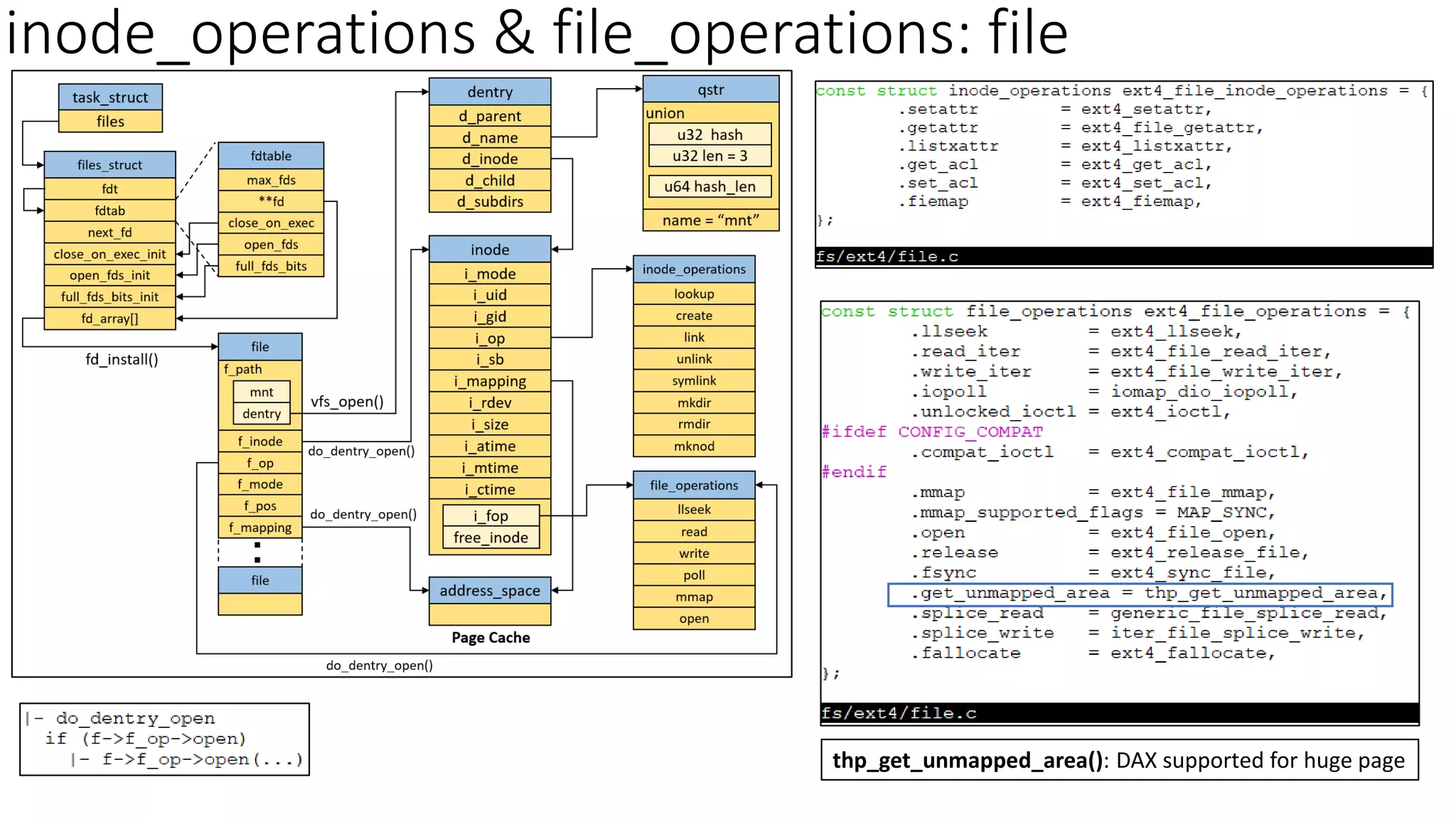Select the fd_array[] field in files_struct
The height and width of the screenshot is (819, 1456).
pos(109,318)
